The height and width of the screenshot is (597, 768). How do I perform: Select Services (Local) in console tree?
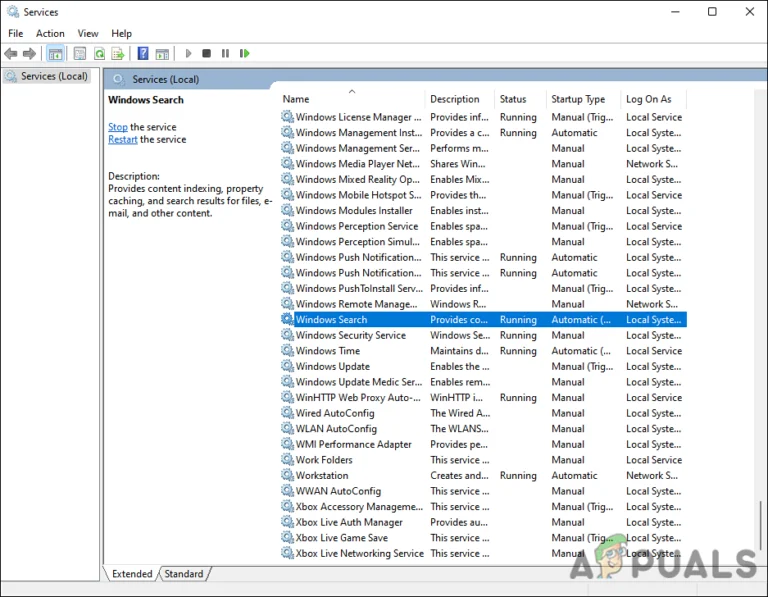pyautogui.click(x=47, y=76)
